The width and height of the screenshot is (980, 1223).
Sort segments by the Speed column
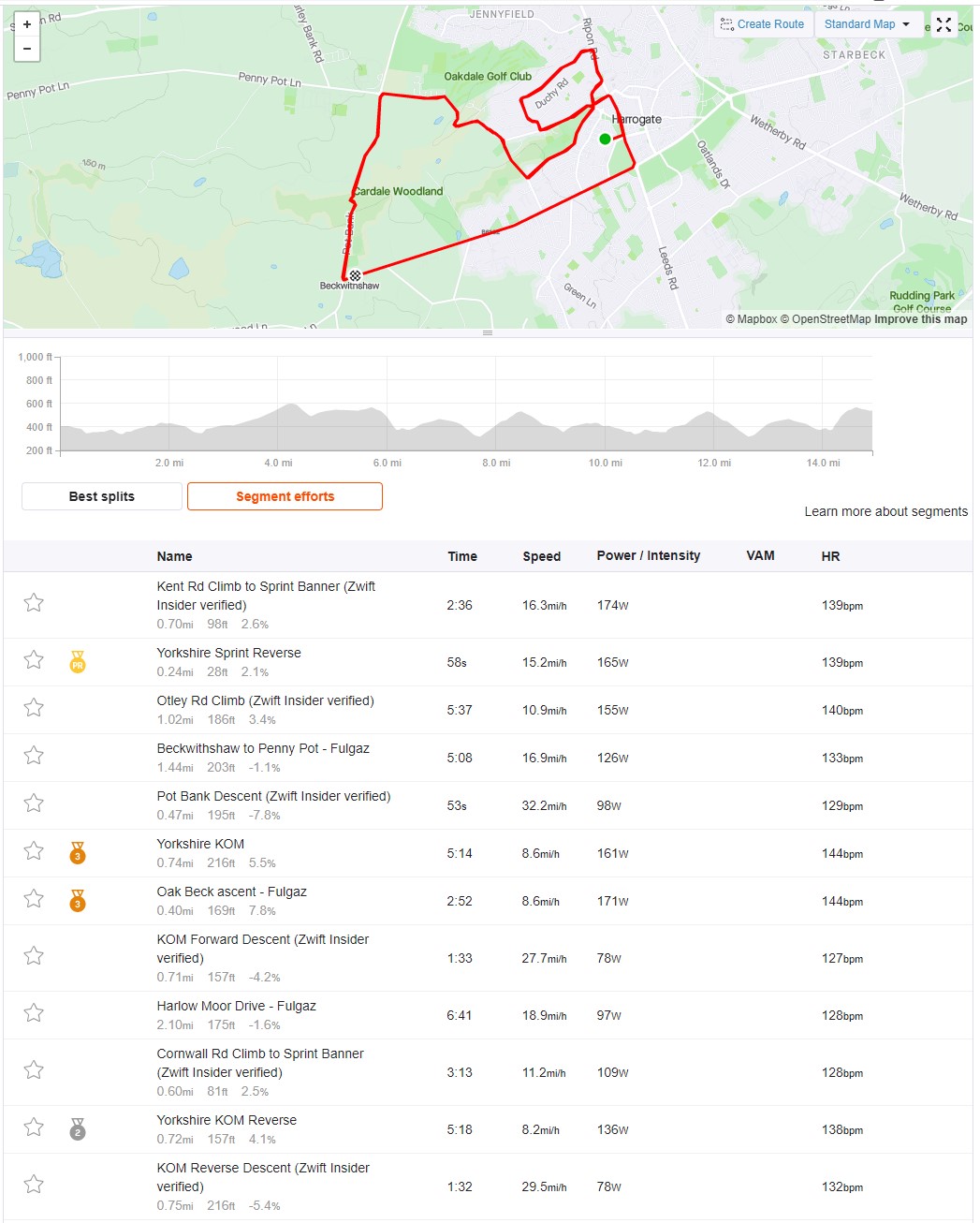point(542,556)
